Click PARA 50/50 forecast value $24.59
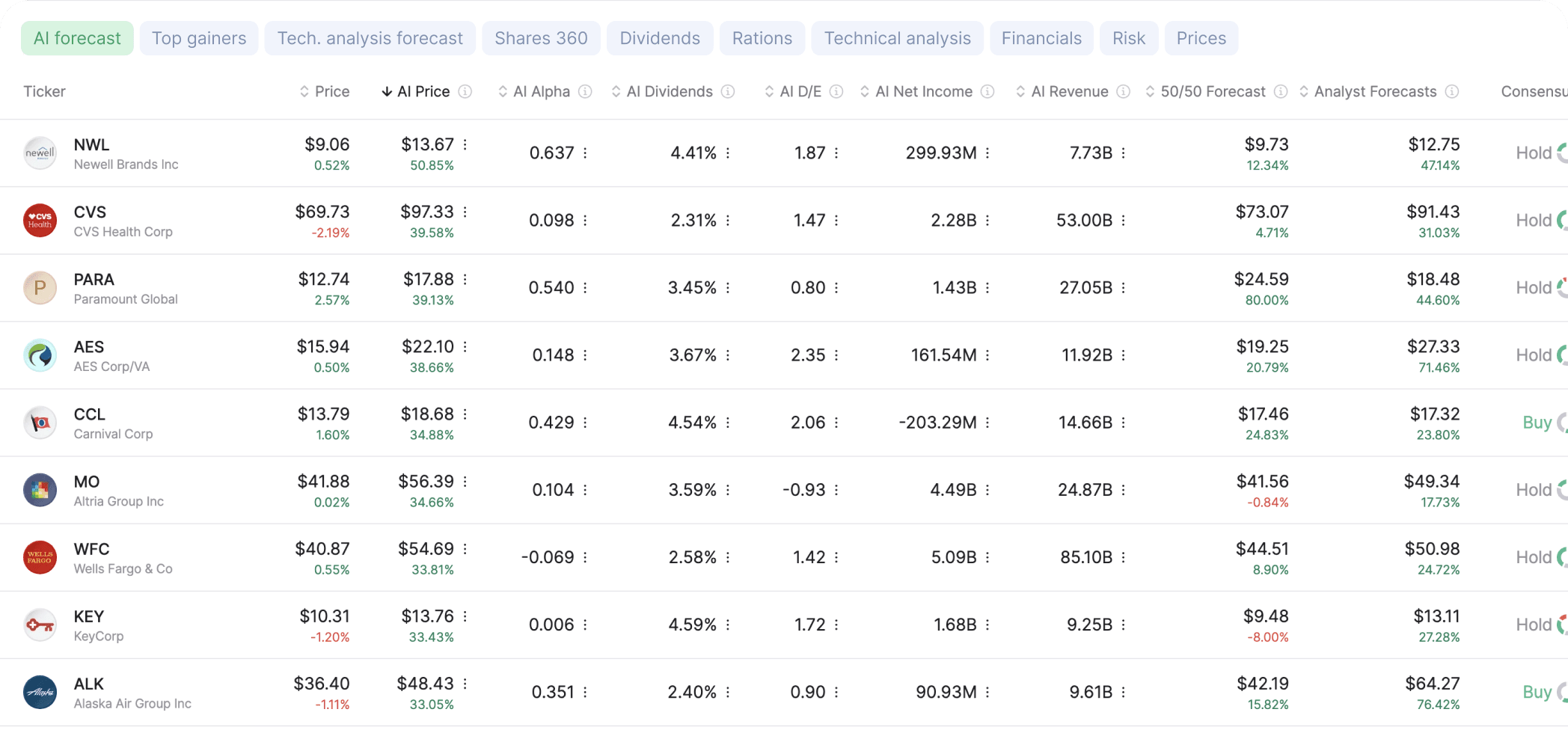The width and height of the screenshot is (1568, 730). tap(1261, 279)
